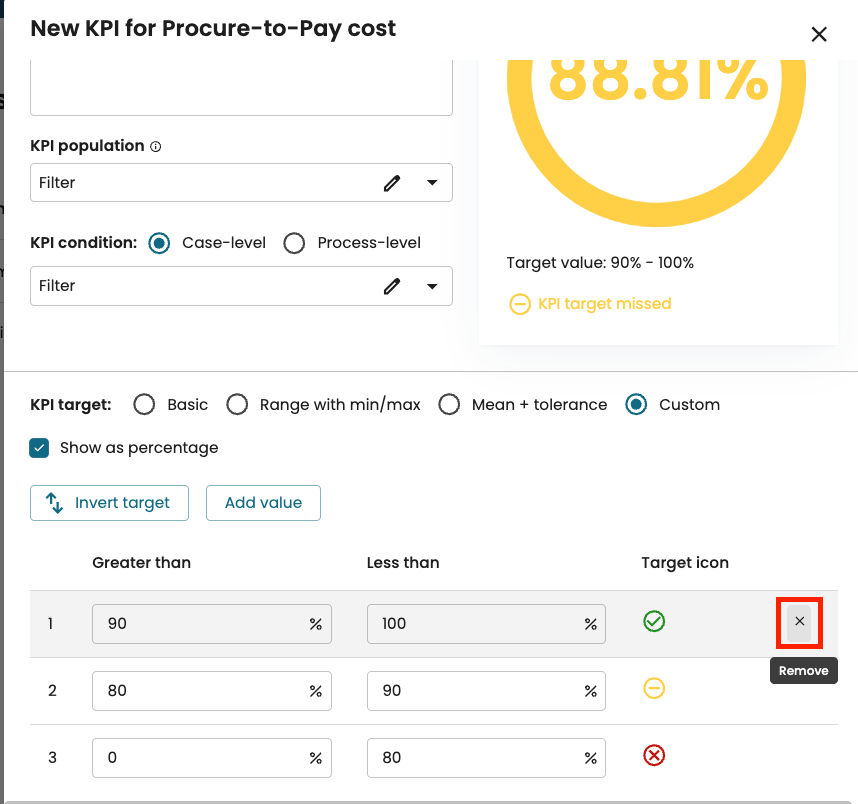Uncheck the Show as percentage checkbox
The height and width of the screenshot is (804, 858).
(x=39, y=448)
